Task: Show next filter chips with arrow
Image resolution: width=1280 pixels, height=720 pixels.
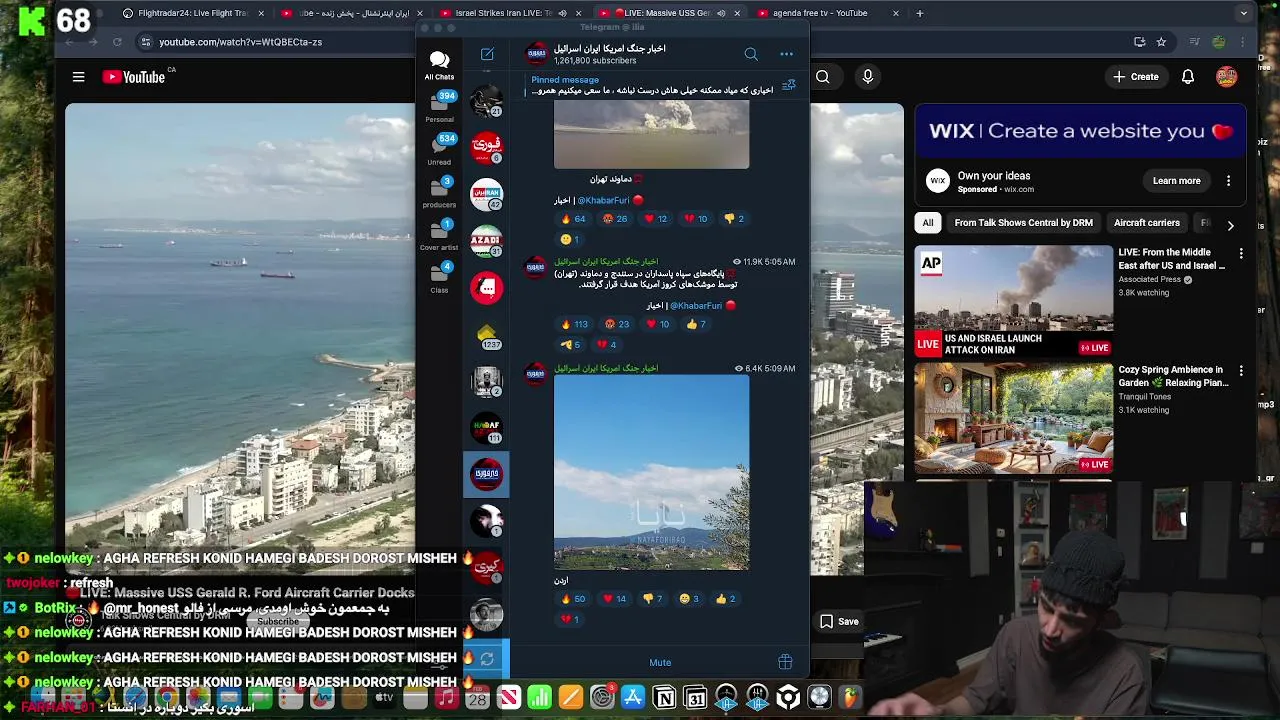Action: 1230,226
